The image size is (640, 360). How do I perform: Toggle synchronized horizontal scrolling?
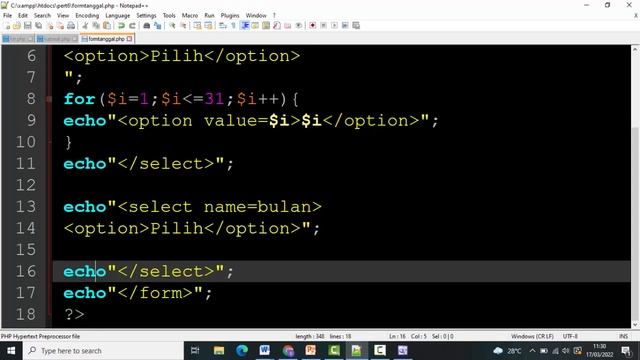(x=208, y=25)
